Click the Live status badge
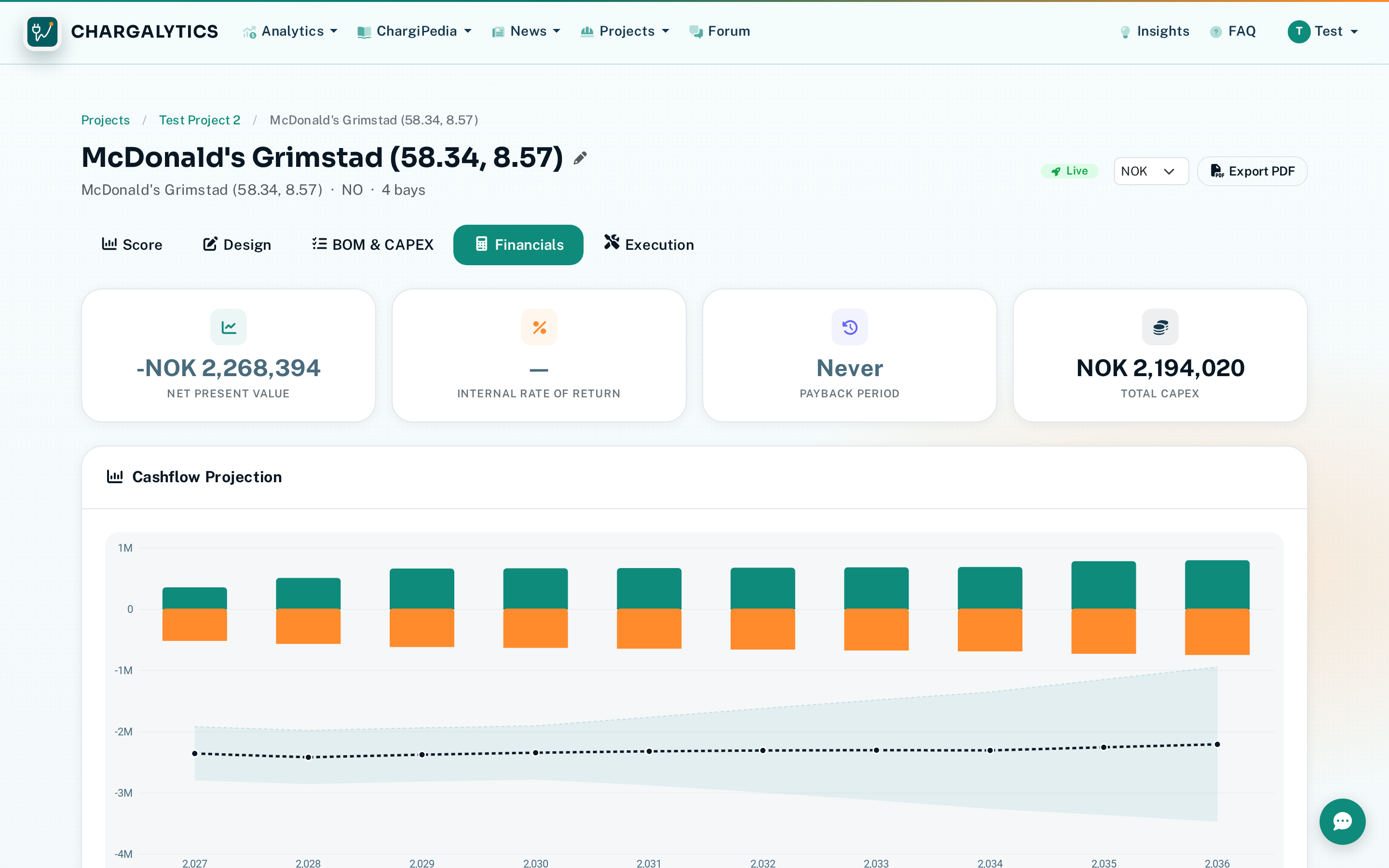Viewport: 1389px width, 868px height. [1070, 171]
